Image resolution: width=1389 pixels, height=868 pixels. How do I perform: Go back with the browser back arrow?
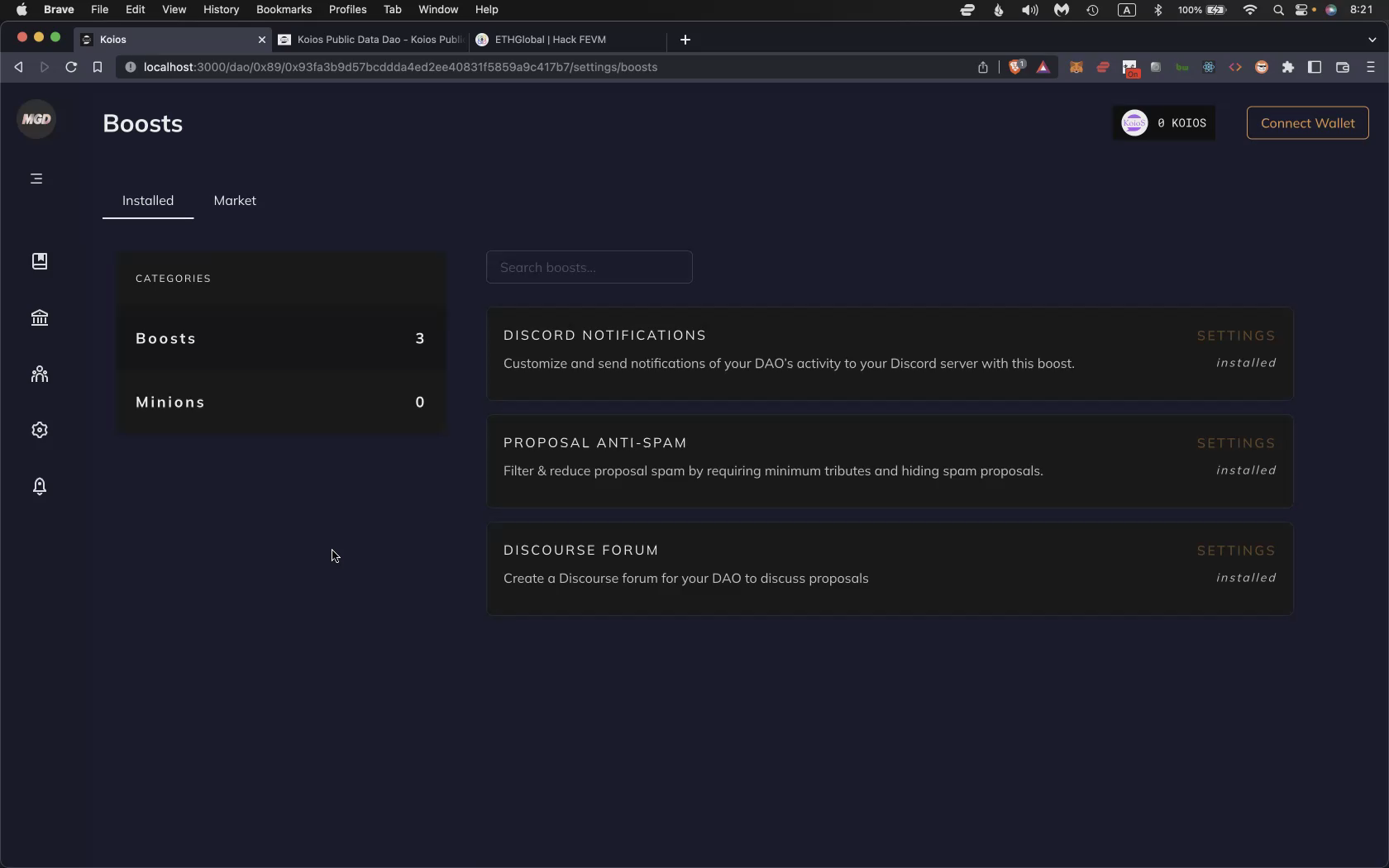[18, 67]
